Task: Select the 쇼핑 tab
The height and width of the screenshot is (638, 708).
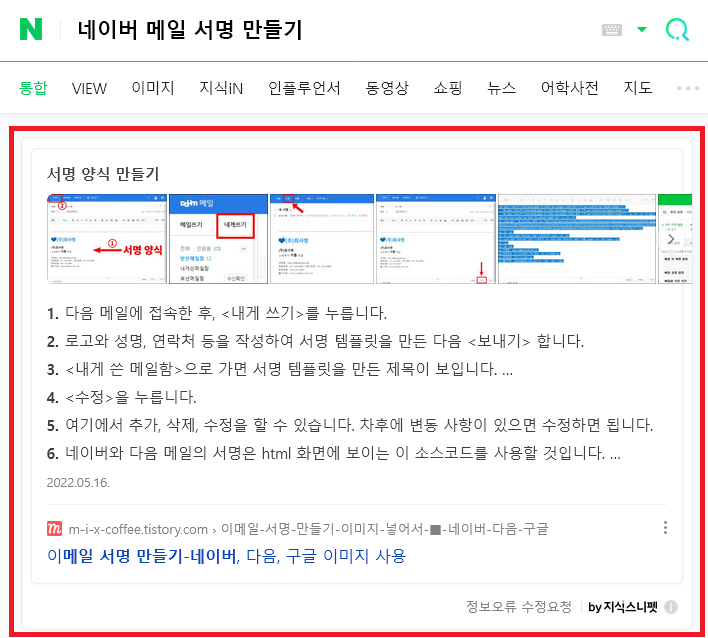Action: click(448, 88)
